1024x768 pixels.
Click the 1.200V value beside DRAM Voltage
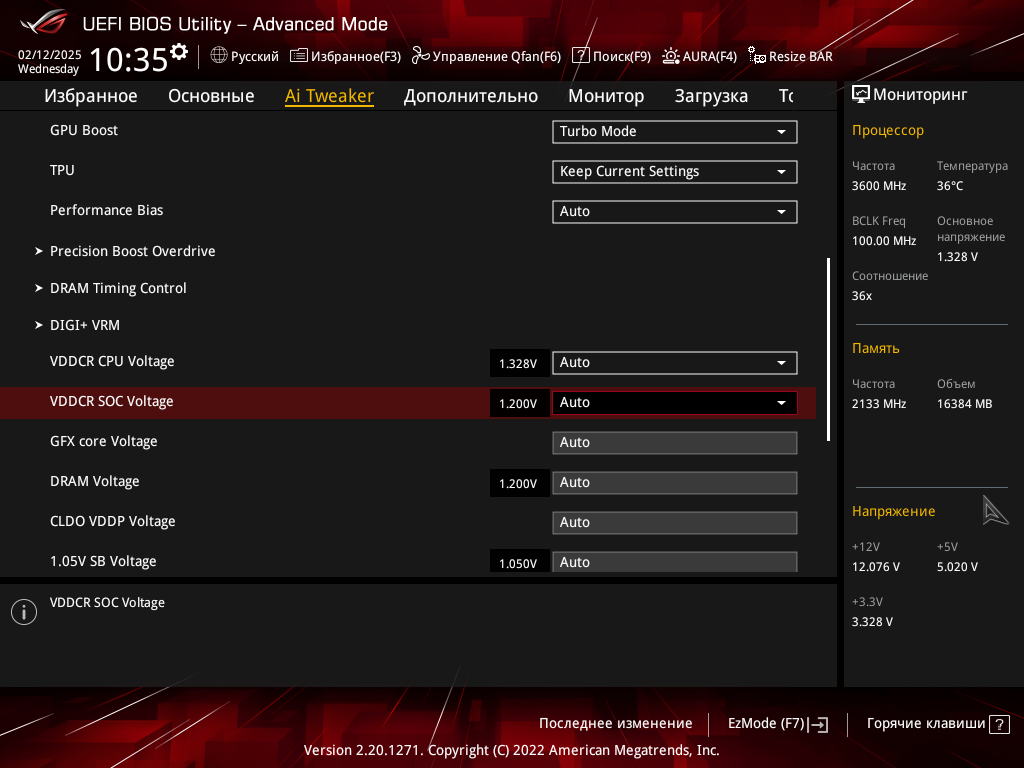point(519,484)
